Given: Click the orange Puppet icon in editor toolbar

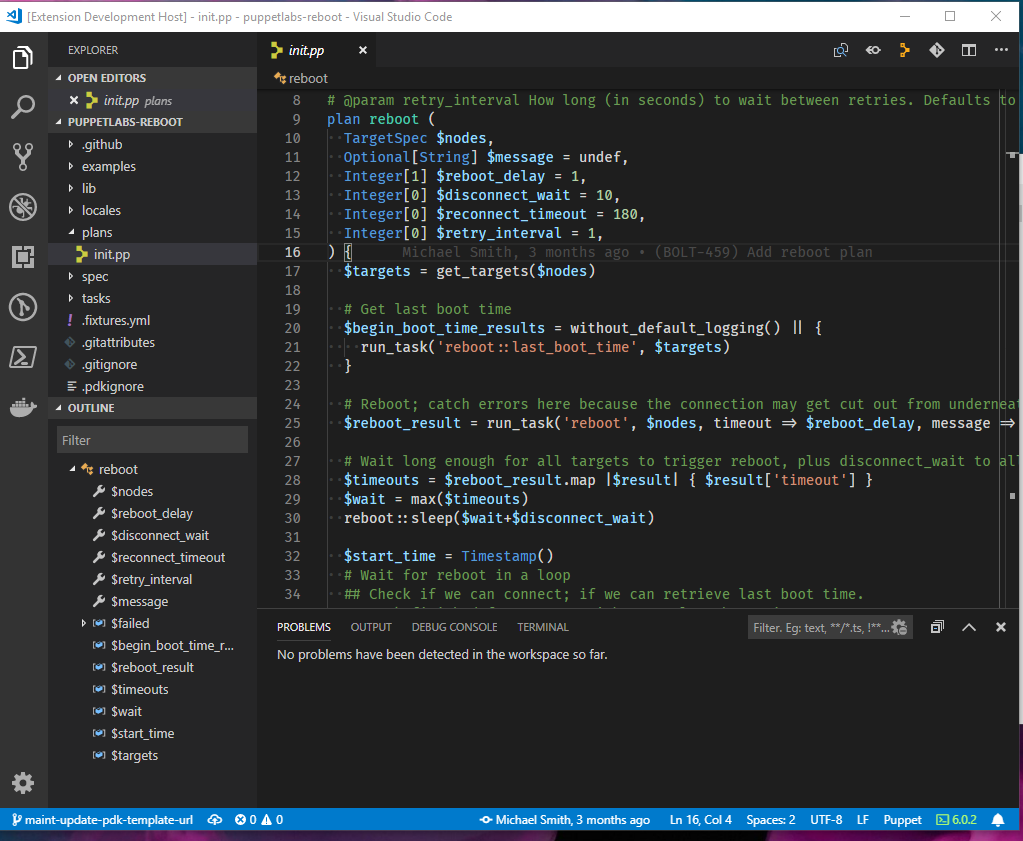Looking at the screenshot, I should [x=905, y=50].
